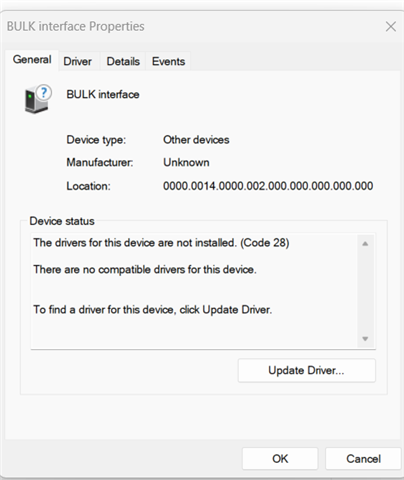Screen dimensions: 404x480
Task: Click the device status scrollbar track
Action: tap(365, 291)
